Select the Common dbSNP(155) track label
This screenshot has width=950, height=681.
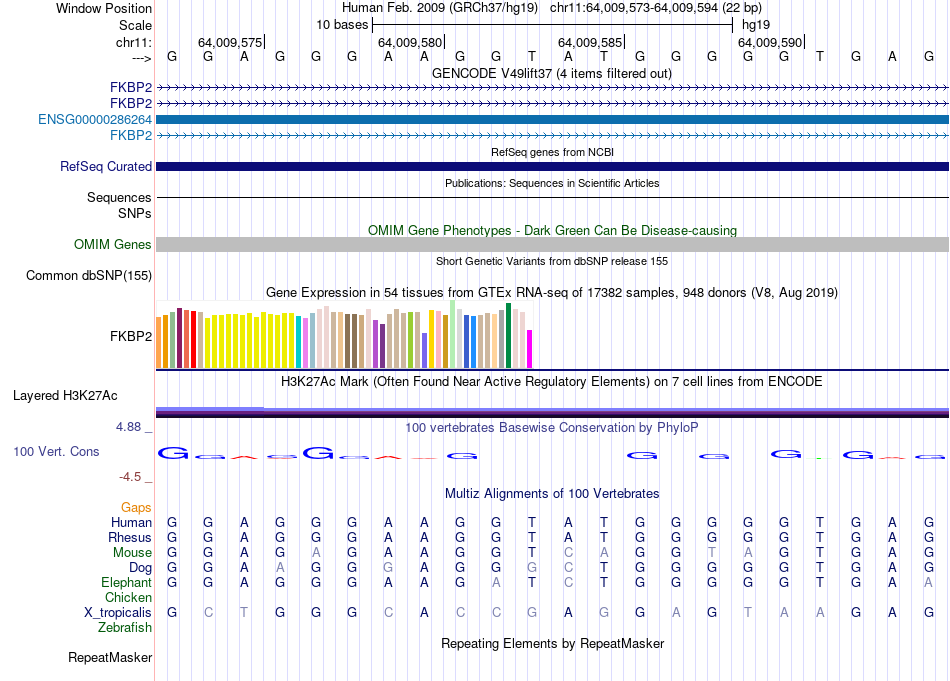coord(88,276)
